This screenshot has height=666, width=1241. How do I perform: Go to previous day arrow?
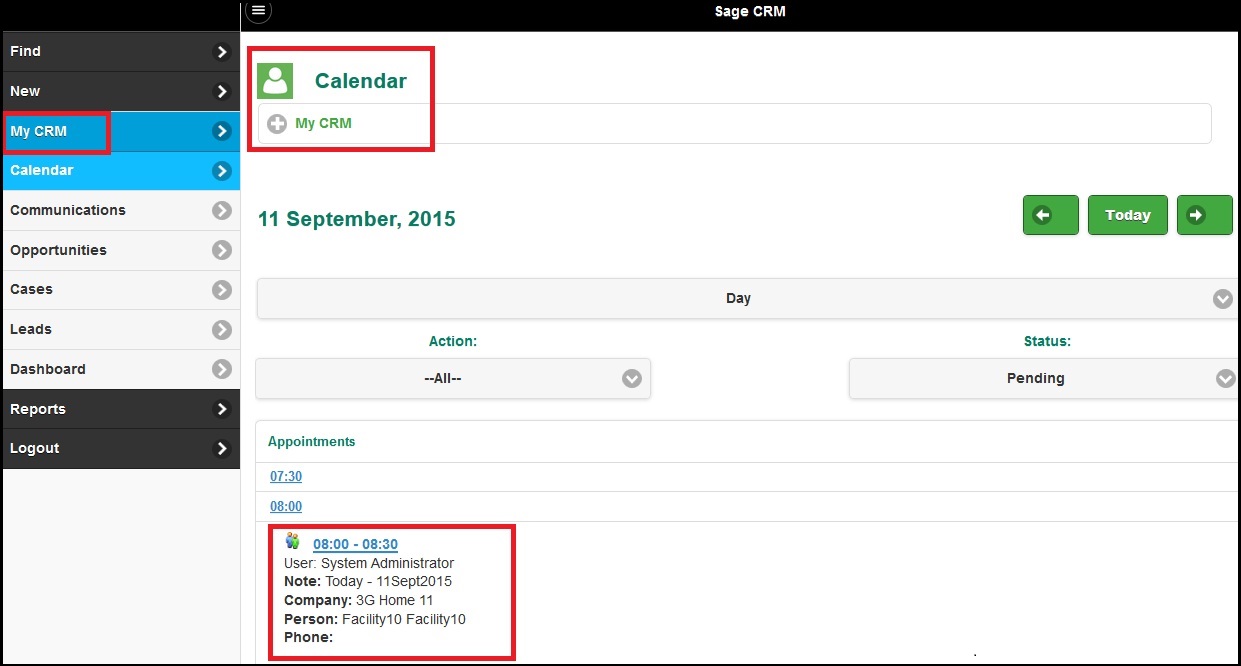pos(1050,215)
